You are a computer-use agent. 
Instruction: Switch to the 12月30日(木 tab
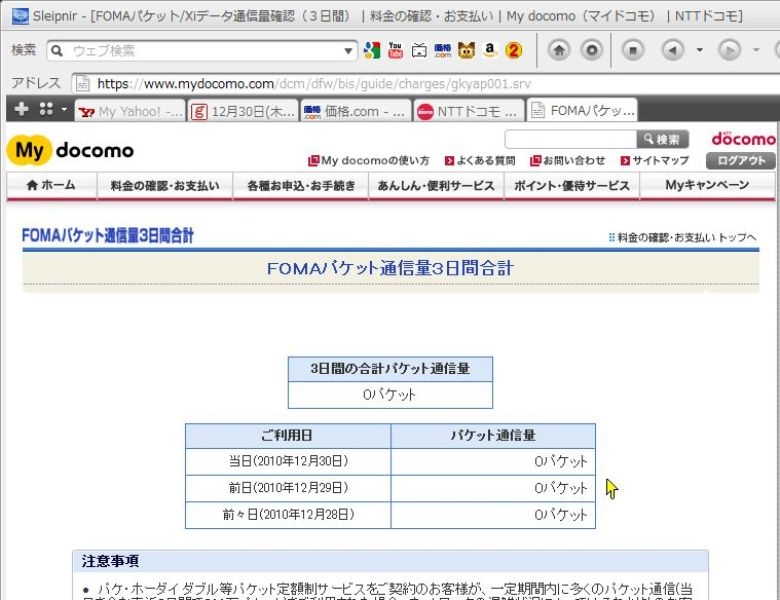tap(244, 111)
